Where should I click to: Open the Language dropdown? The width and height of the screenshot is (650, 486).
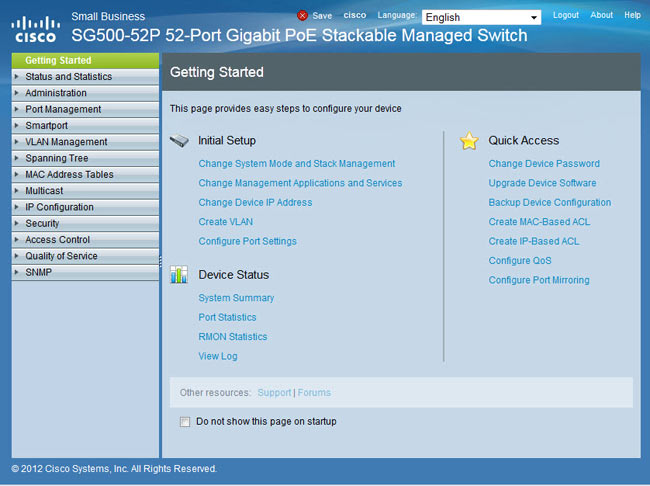(x=481, y=17)
